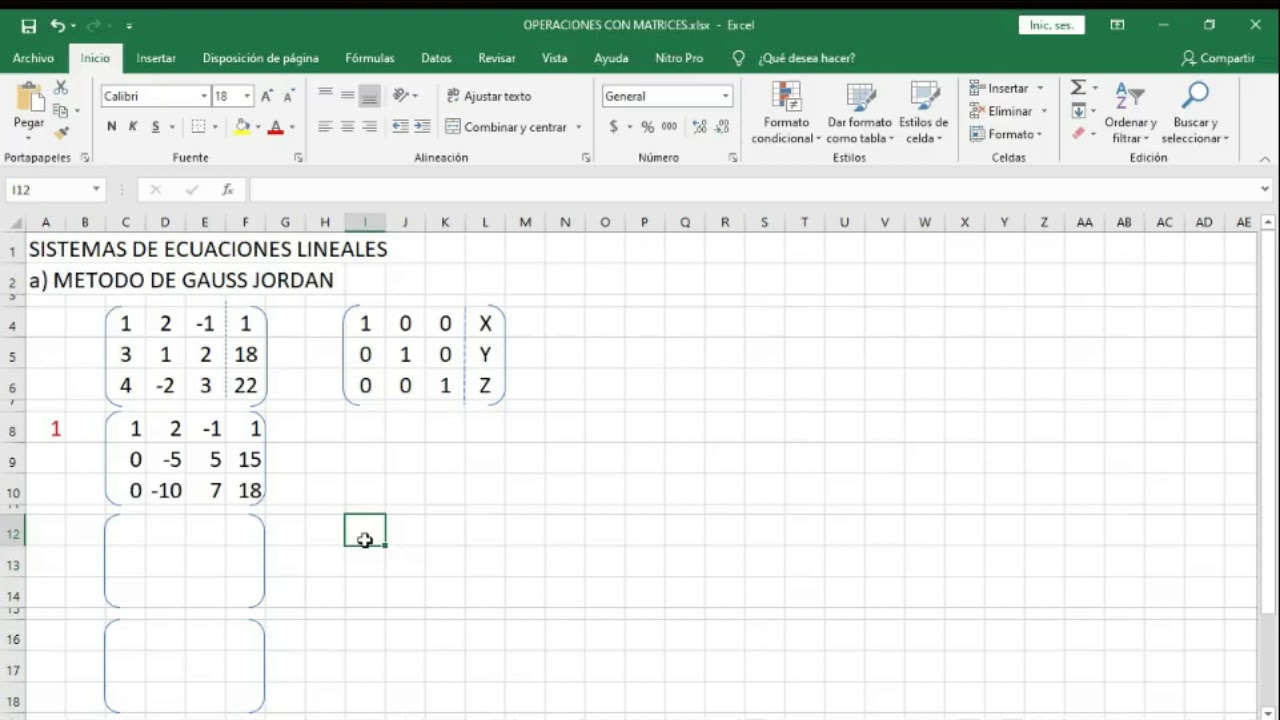Image resolution: width=1280 pixels, height=720 pixels.
Task: Toggle bold N formatting
Action: click(x=111, y=127)
